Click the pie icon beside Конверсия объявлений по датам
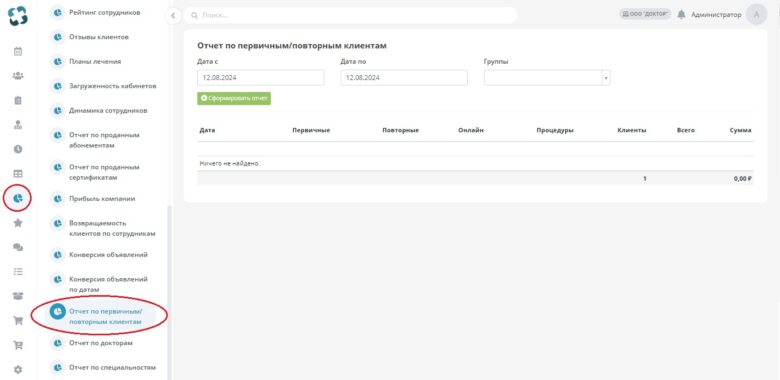 [58, 279]
